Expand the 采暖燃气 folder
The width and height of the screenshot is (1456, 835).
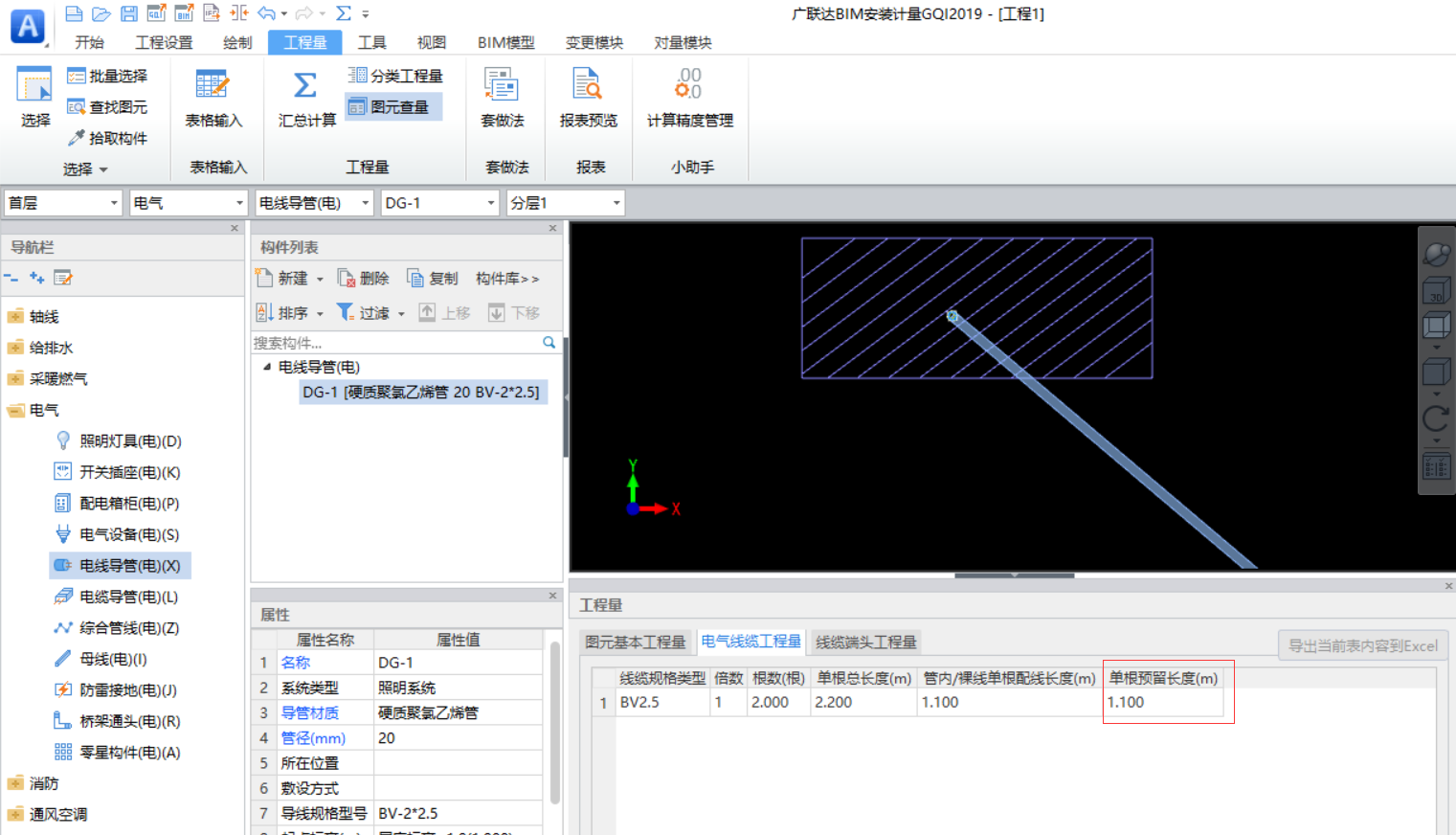click(15, 378)
